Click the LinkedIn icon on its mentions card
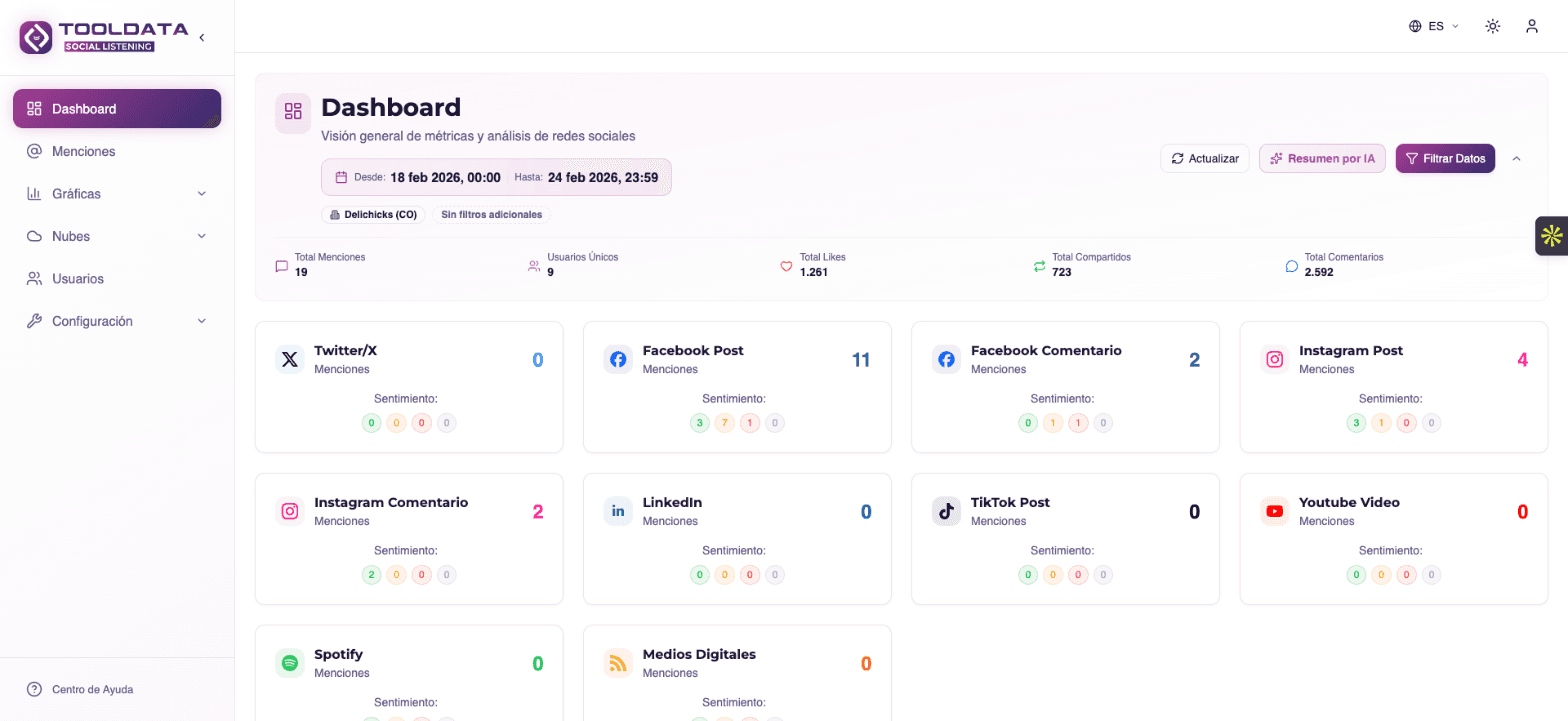This screenshot has width=1568, height=721. (617, 511)
